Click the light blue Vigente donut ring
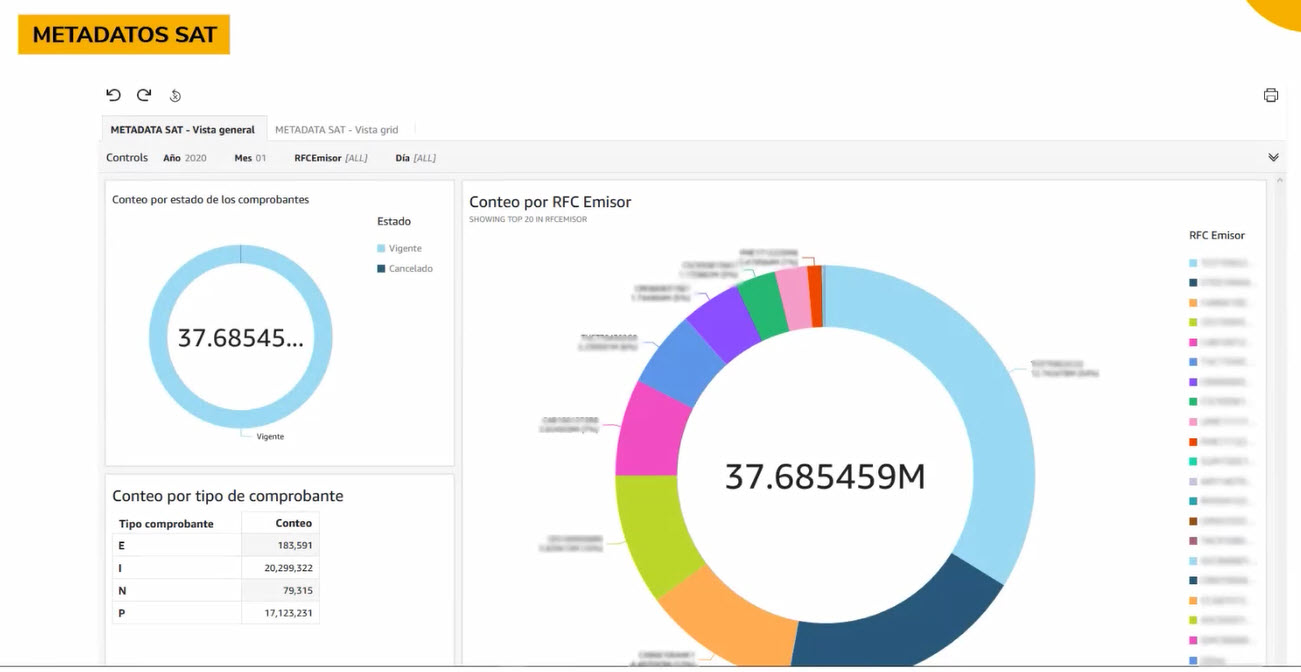This screenshot has width=1301, height=672. pos(159,337)
